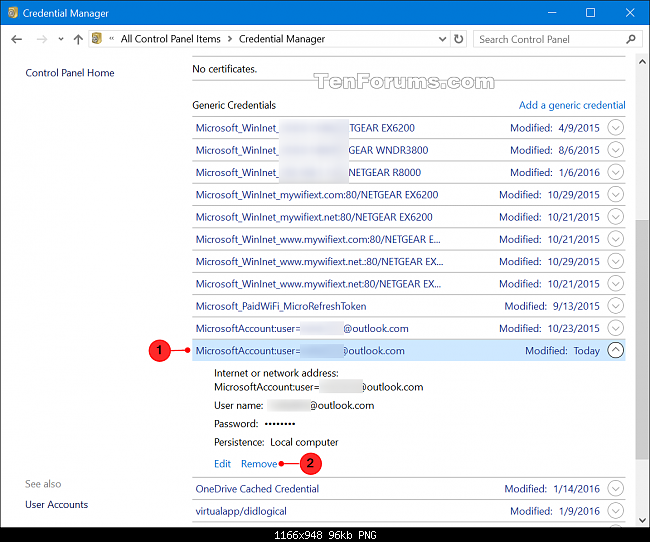Expand OneDrive Cached Credential chevron
The width and height of the screenshot is (650, 542).
point(616,489)
